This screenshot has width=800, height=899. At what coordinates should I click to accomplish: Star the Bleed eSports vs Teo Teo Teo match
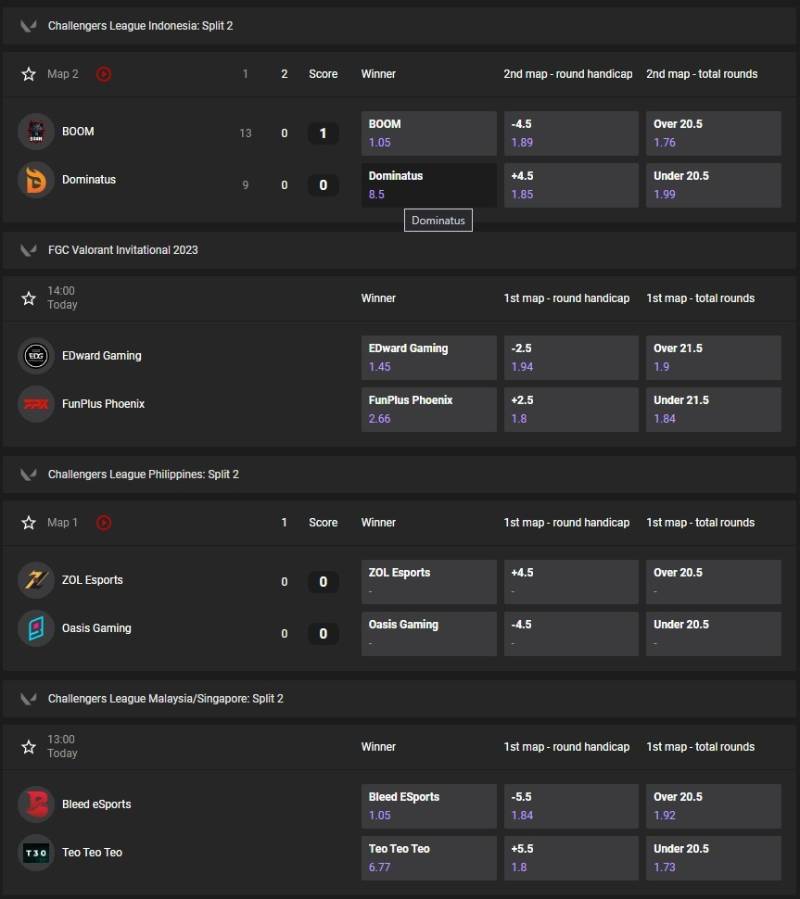pos(28,746)
